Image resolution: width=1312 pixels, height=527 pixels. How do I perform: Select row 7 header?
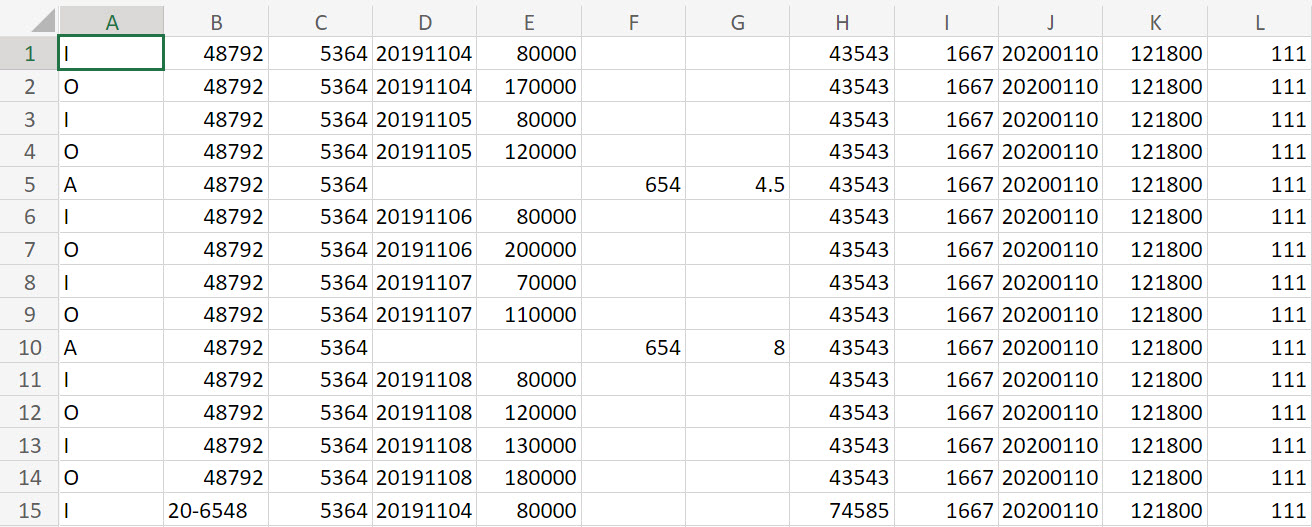30,249
